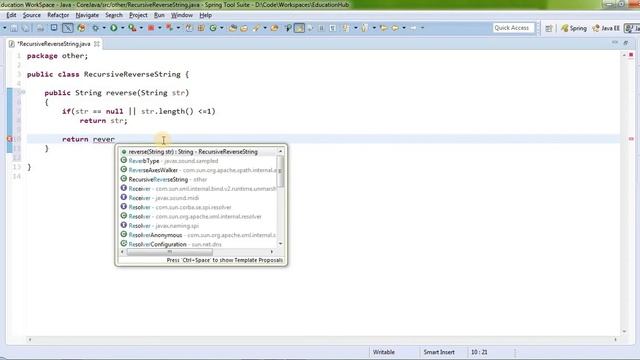Click the green Run button icon

pyautogui.click(x=113, y=28)
